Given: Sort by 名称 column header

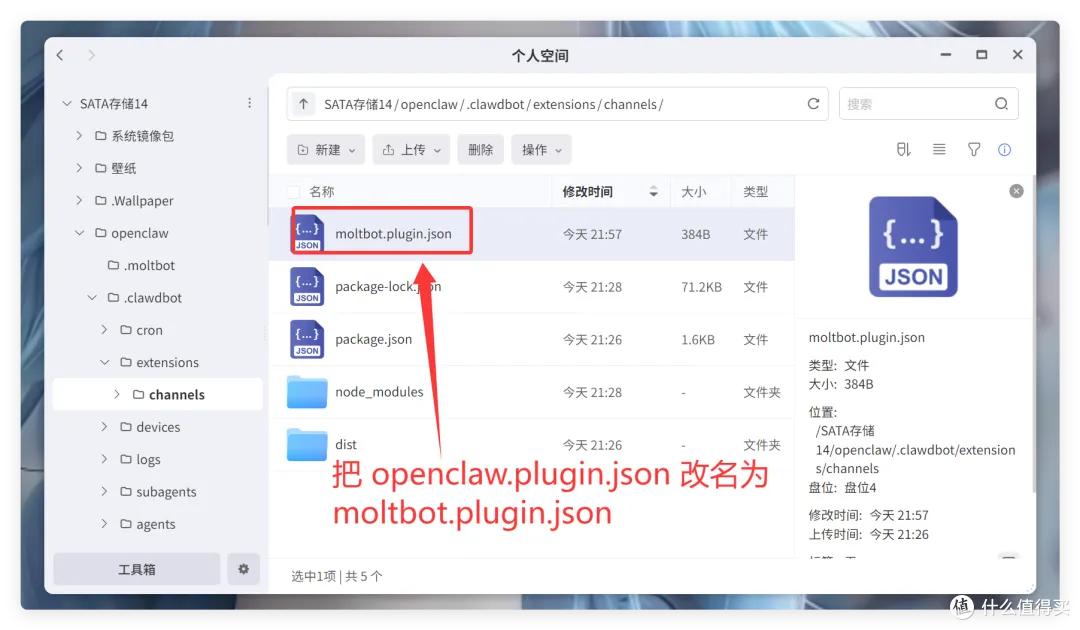Looking at the screenshot, I should coord(322,192).
